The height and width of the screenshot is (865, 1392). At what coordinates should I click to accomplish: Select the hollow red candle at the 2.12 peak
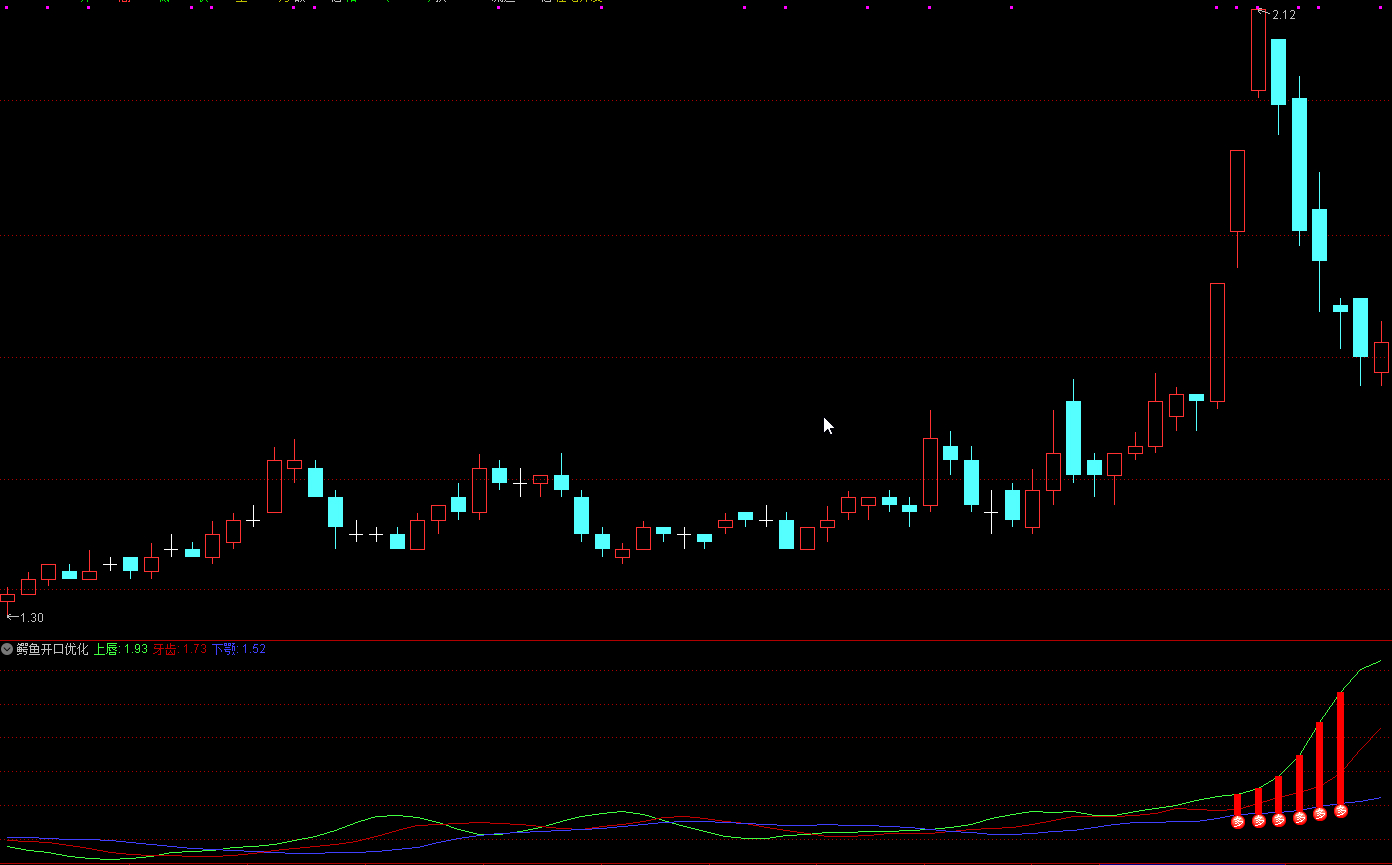(x=1258, y=50)
